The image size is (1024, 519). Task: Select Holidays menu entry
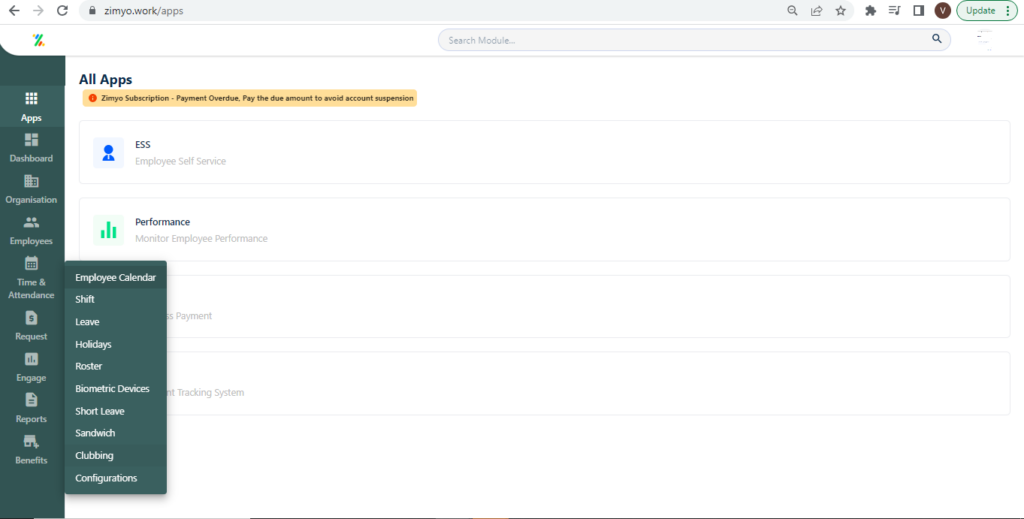116,344
